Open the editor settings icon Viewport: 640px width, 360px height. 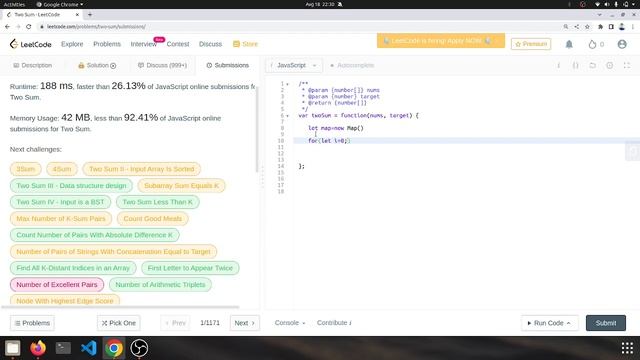609,65
